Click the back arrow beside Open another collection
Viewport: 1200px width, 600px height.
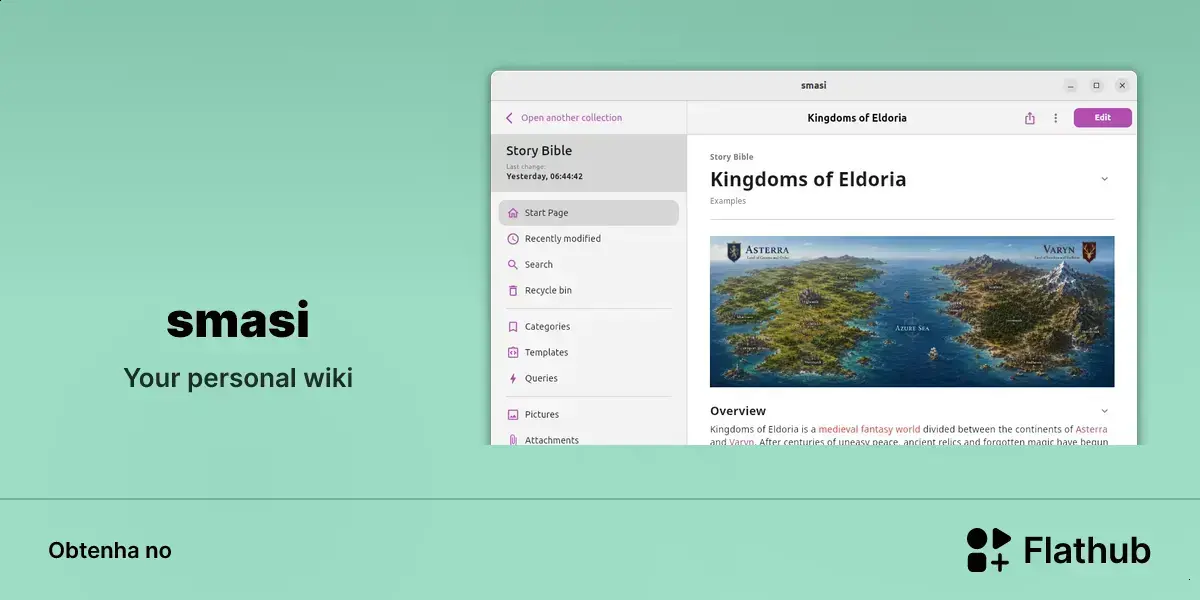click(x=509, y=118)
